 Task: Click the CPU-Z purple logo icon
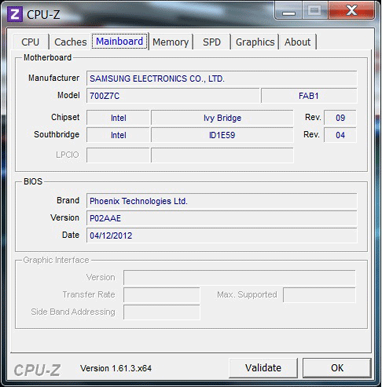tap(15, 14)
